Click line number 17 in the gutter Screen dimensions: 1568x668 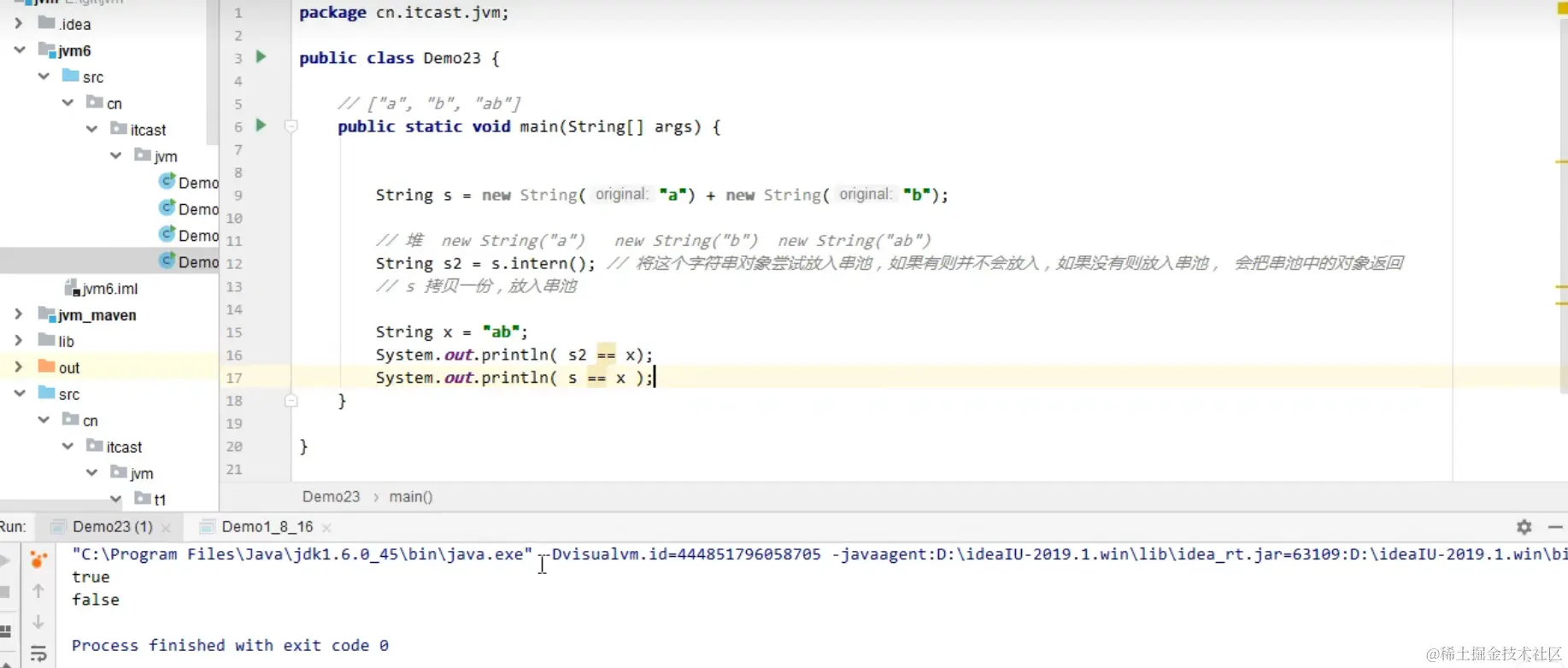[x=234, y=378]
